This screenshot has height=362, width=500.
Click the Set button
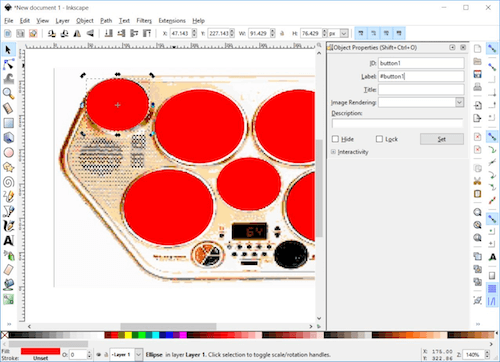coord(442,139)
